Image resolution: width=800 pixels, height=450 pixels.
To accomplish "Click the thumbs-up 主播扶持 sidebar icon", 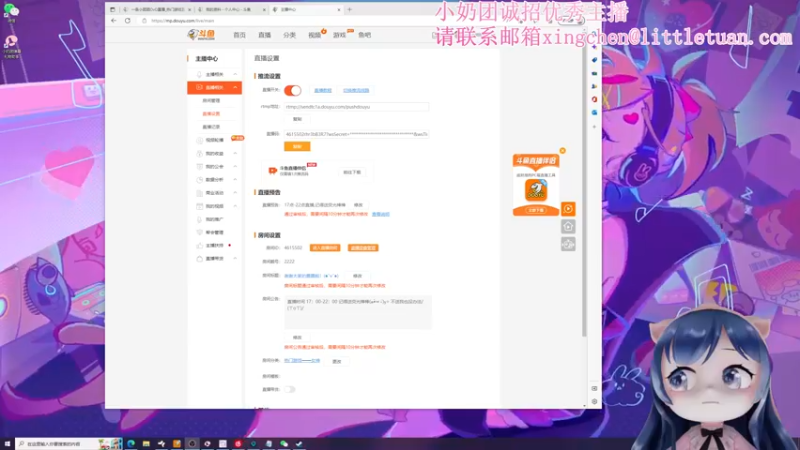I will 199,245.
